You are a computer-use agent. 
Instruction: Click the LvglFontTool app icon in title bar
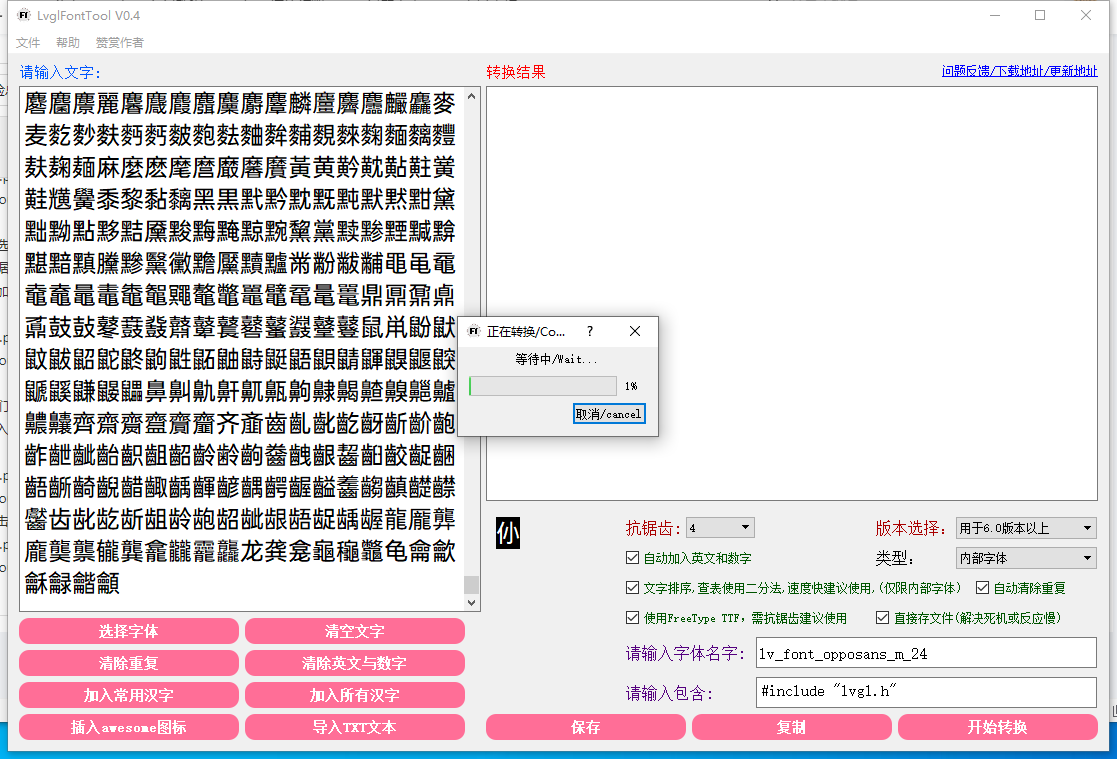[24, 15]
